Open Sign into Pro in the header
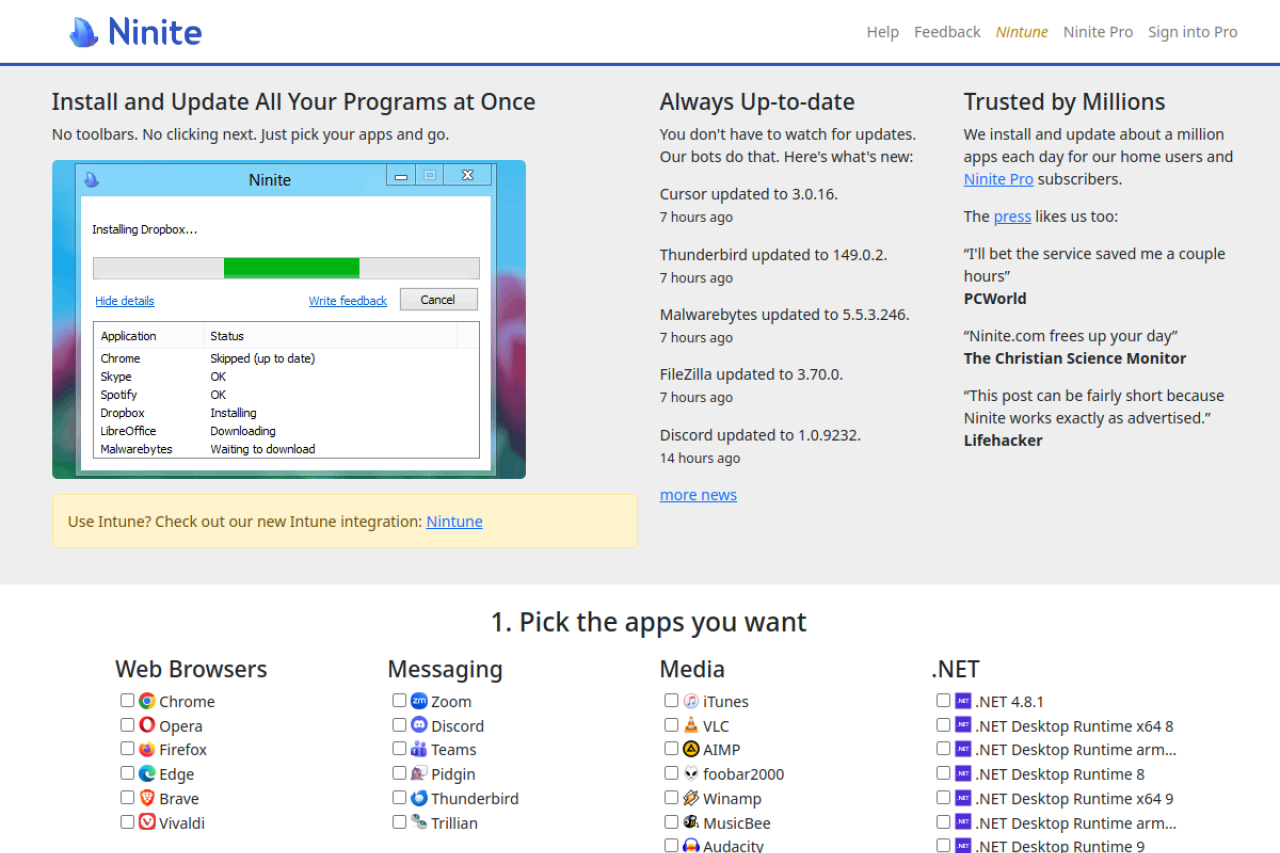Viewport: 1280px width, 853px height. click(1192, 32)
